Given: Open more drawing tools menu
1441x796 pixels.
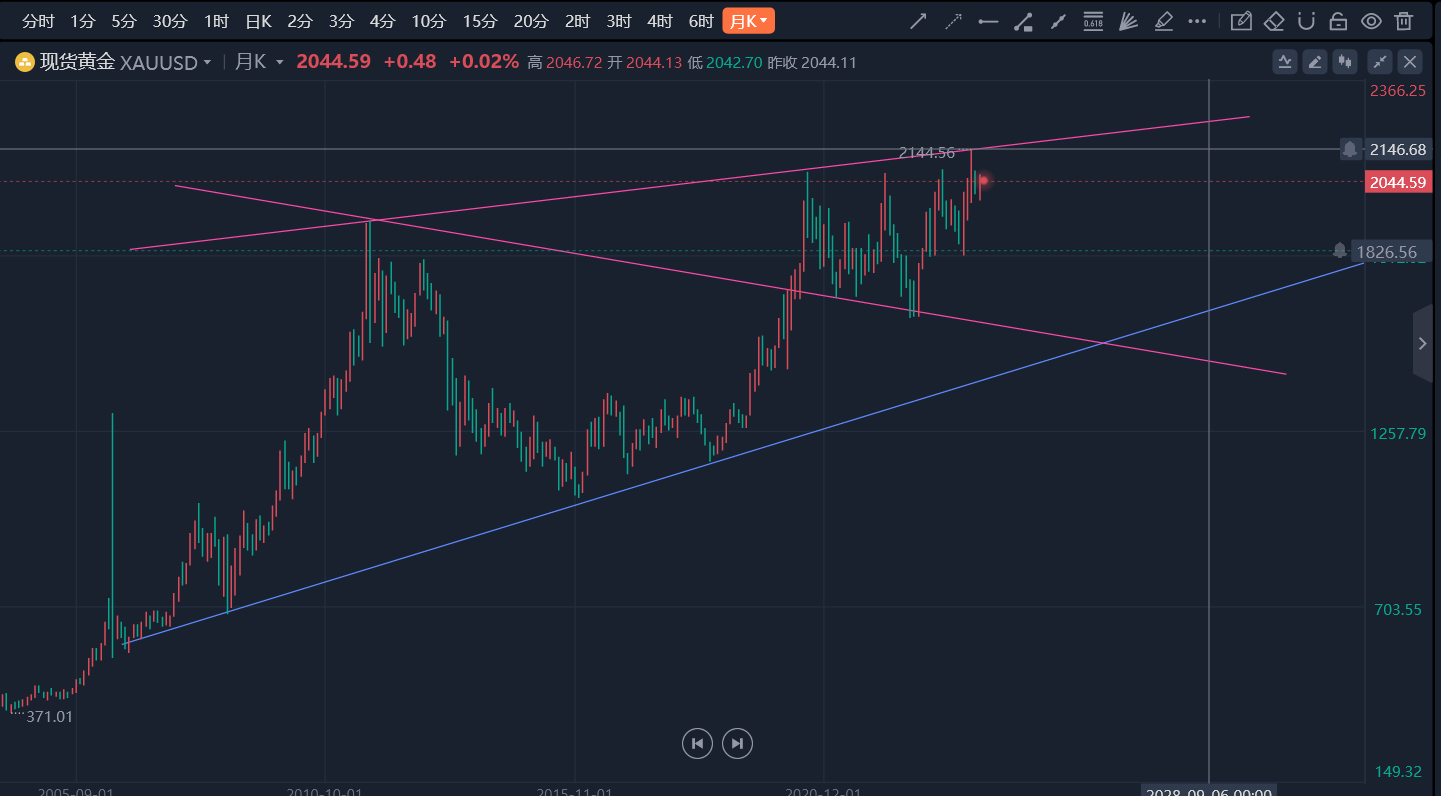Looking at the screenshot, I should click(x=1197, y=21).
